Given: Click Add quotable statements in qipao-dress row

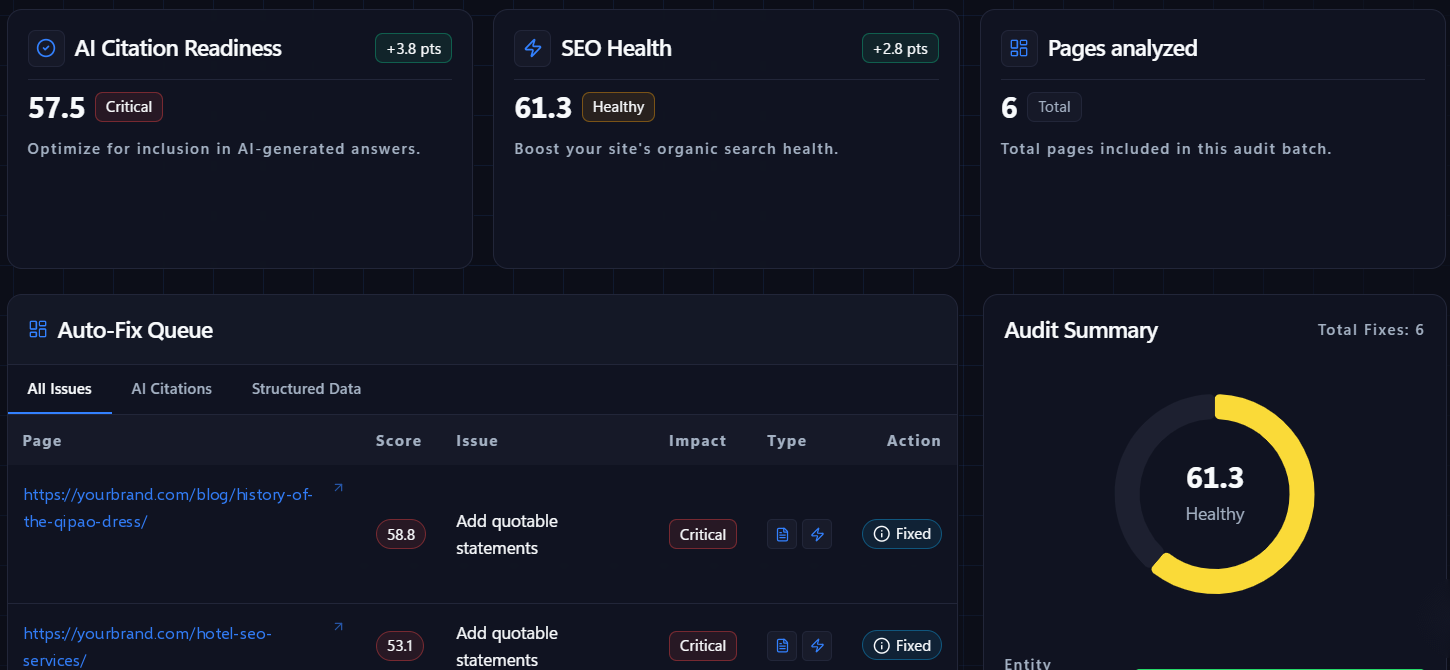Looking at the screenshot, I should point(507,534).
